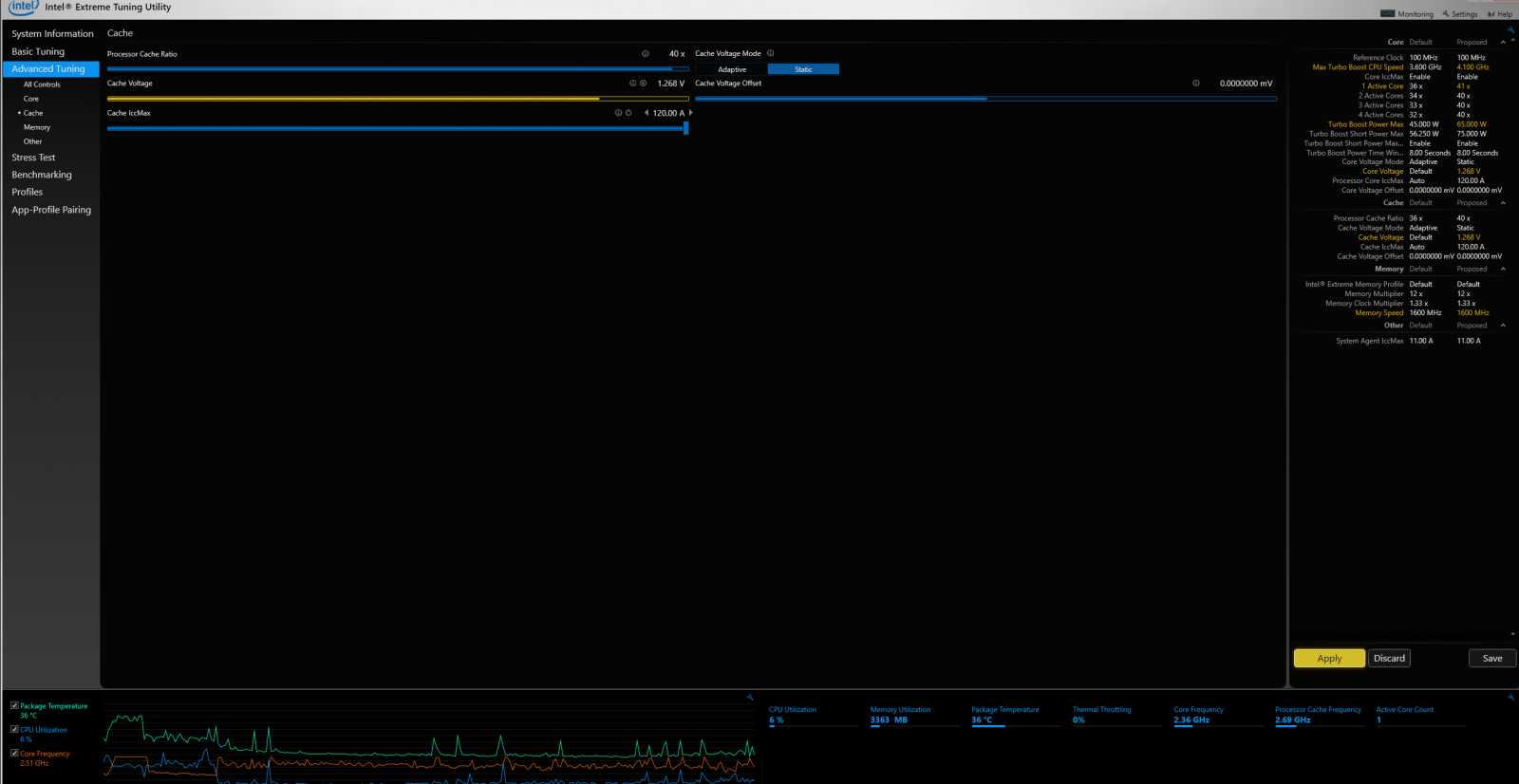Click Cache Voltage value 1.268 V
The height and width of the screenshot is (784, 1519).
(x=670, y=84)
